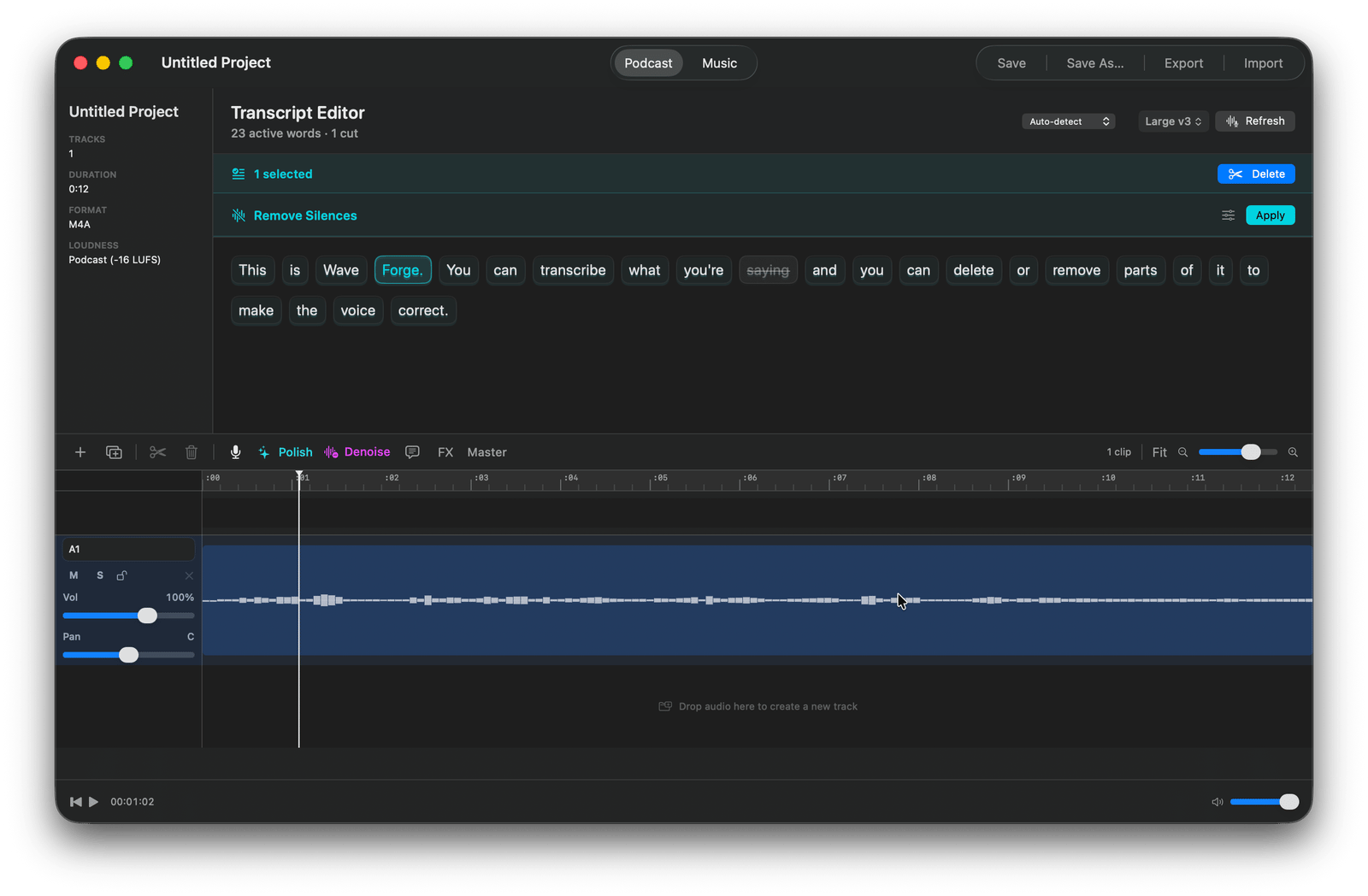Screen dimensions: 1368x896
Task: Click skip to start playback button
Action: tap(75, 802)
